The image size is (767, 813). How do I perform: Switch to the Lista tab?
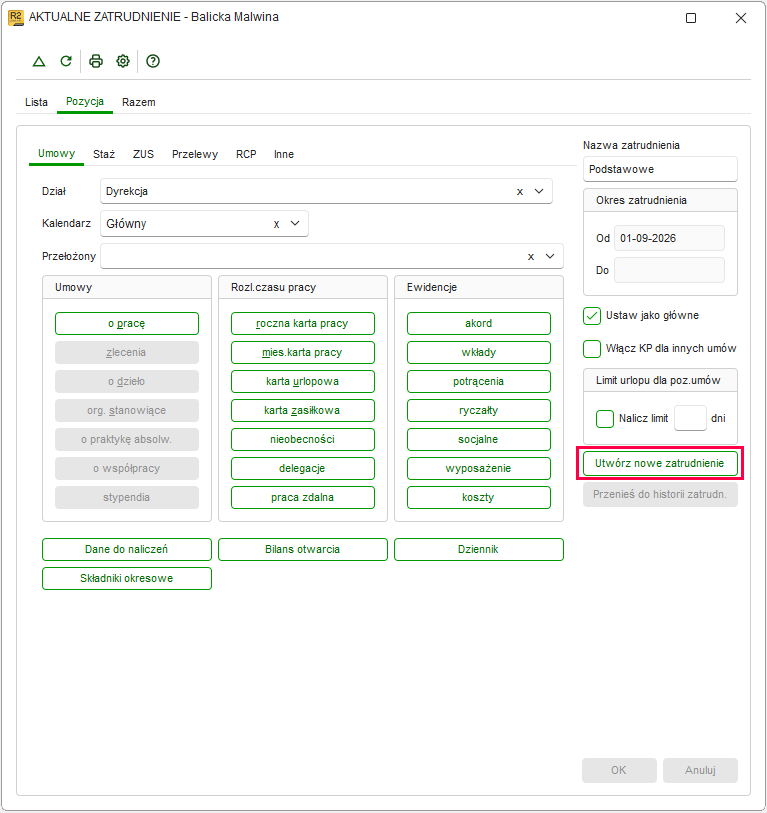click(36, 102)
